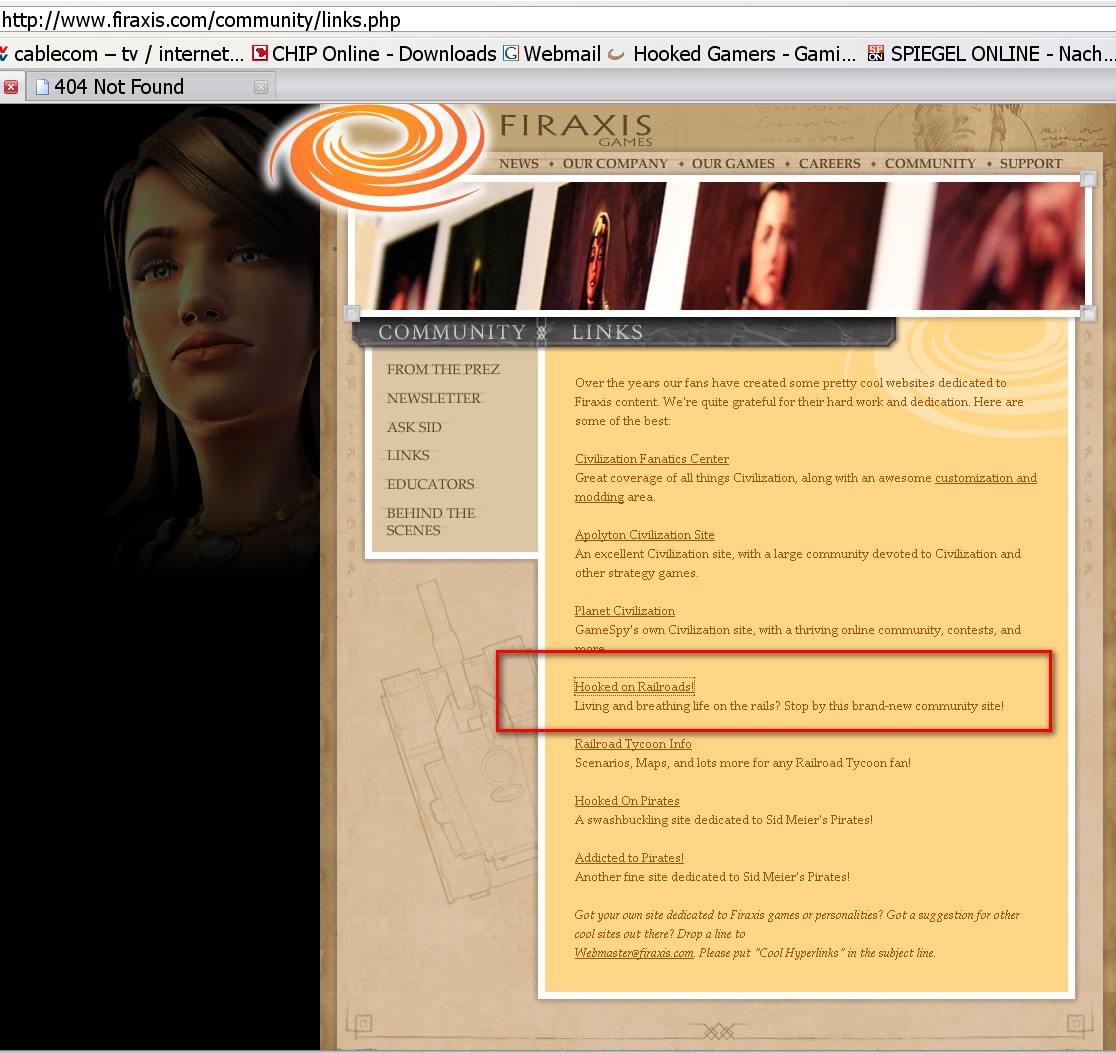Click the banner photo strip image
Screen dimensions: 1116x1053
719,246
